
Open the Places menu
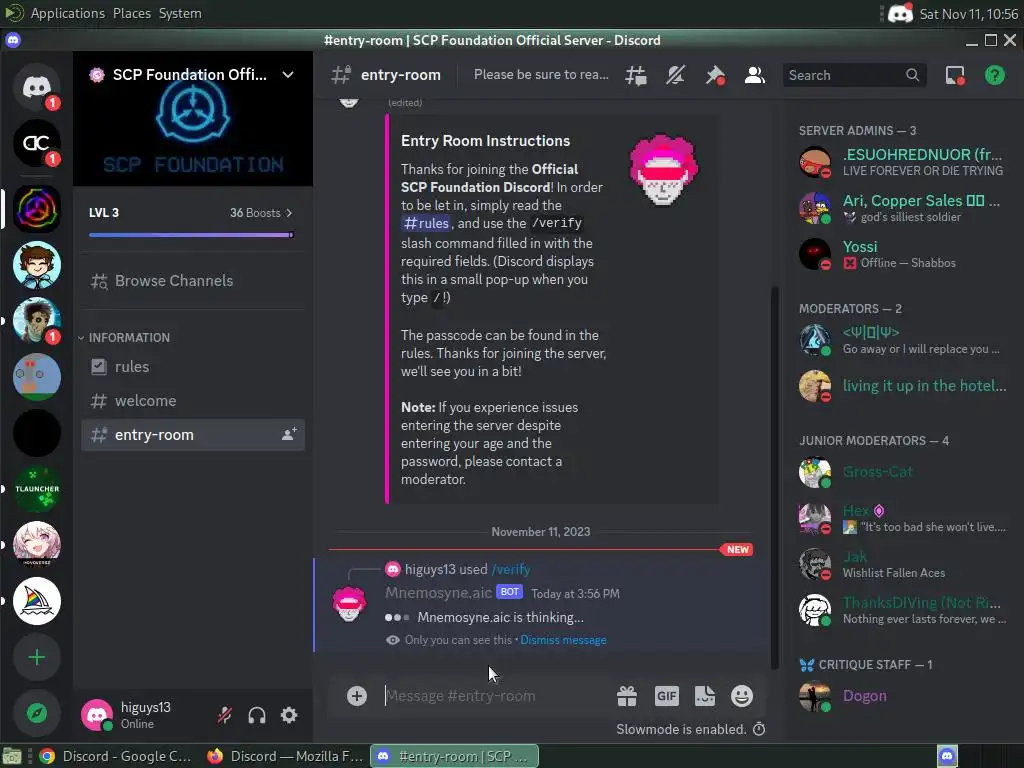click(132, 13)
